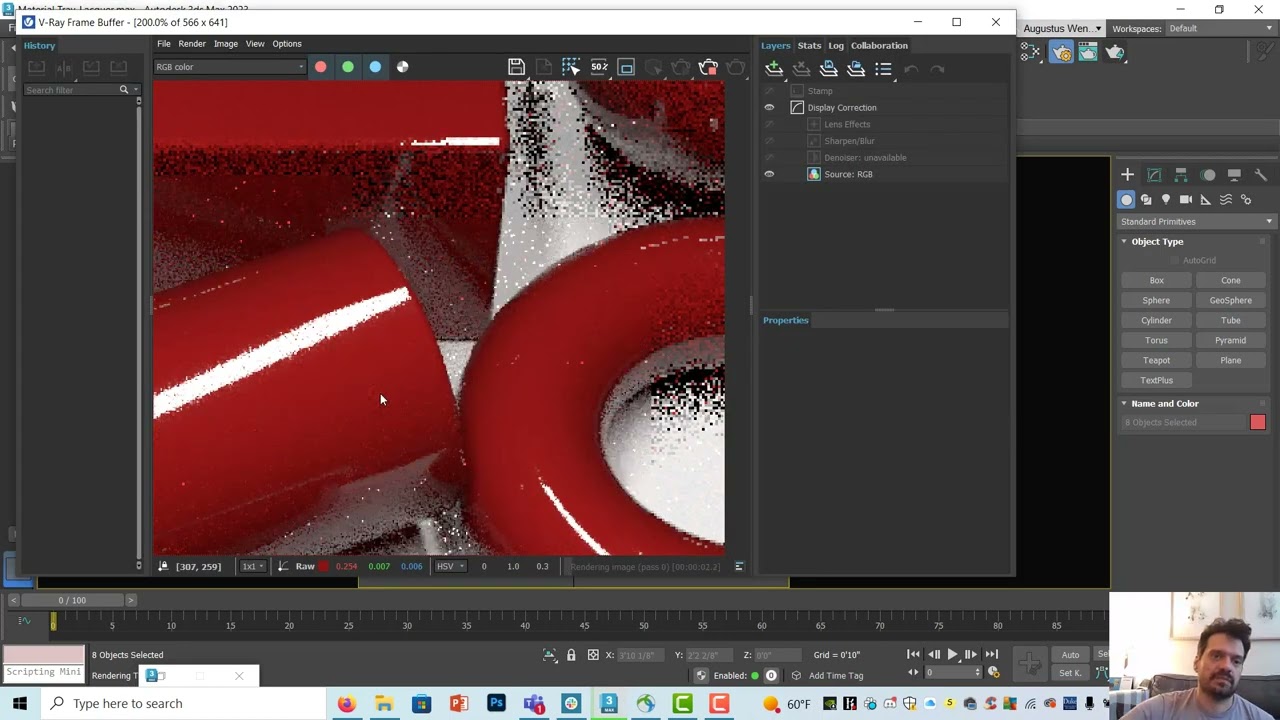Click the History search magnifier icon
This screenshot has height=720, width=1280.
tap(124, 90)
